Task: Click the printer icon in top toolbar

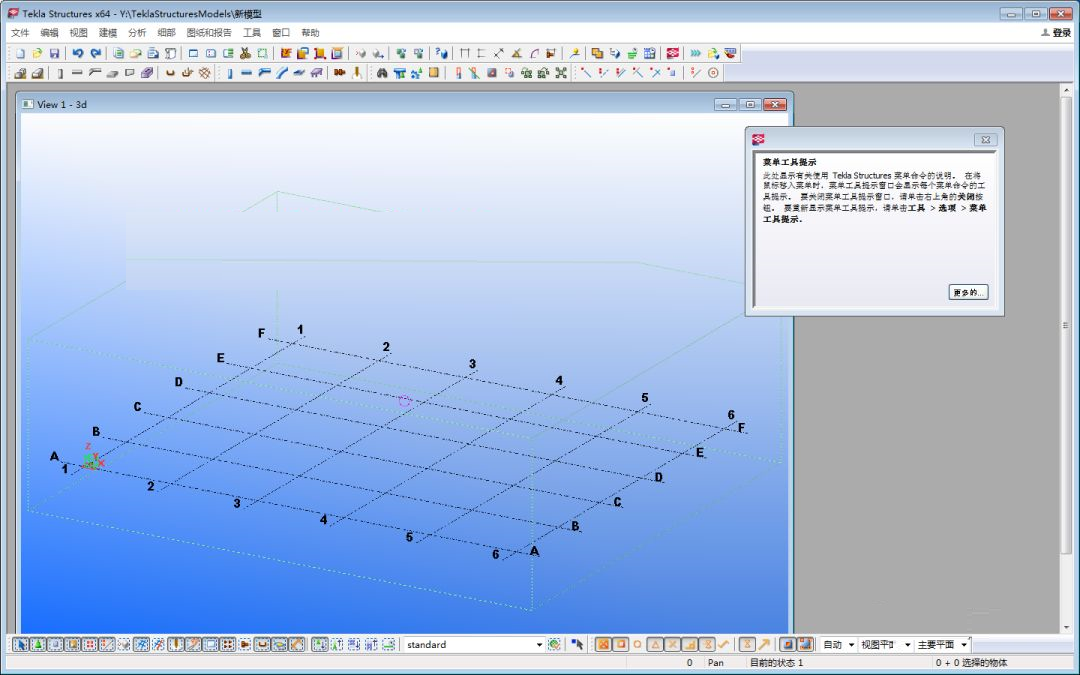Action: 153,53
